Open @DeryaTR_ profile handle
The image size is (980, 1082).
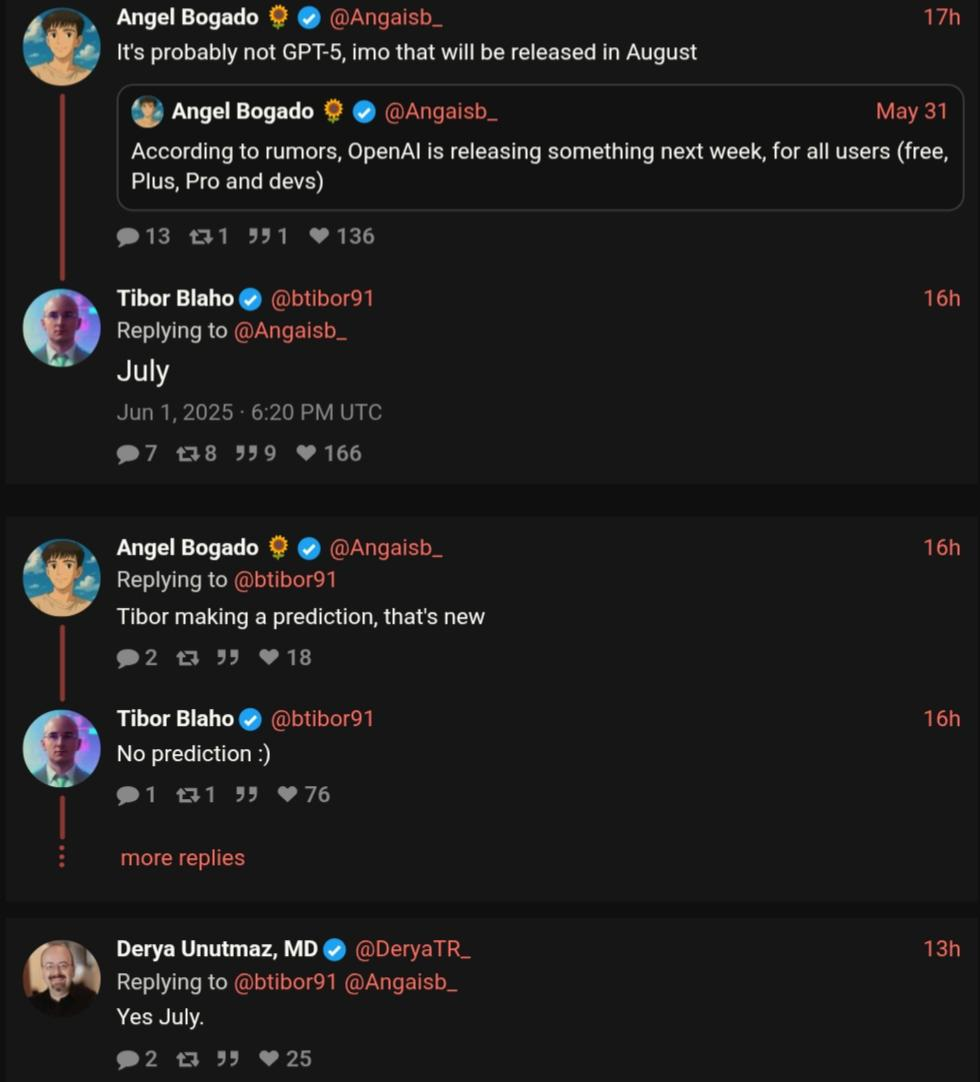click(413, 950)
